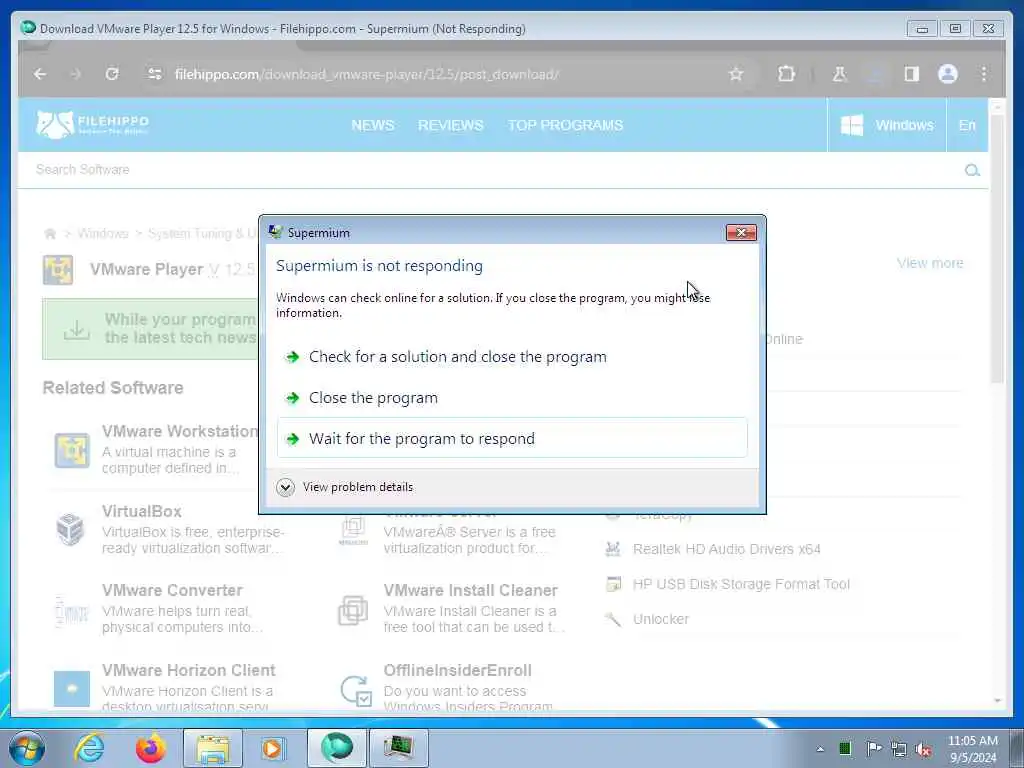Open the browser three-dot menu
Image resolution: width=1024 pixels, height=768 pixels.
(x=984, y=74)
